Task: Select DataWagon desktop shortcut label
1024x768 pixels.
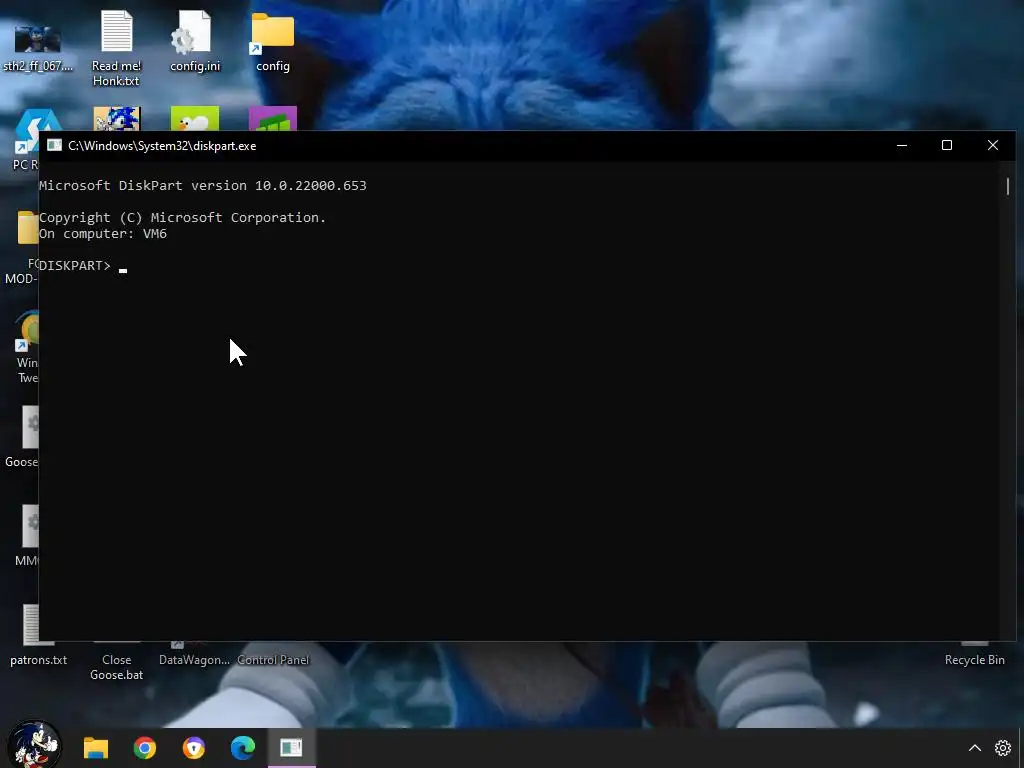Action: click(194, 660)
